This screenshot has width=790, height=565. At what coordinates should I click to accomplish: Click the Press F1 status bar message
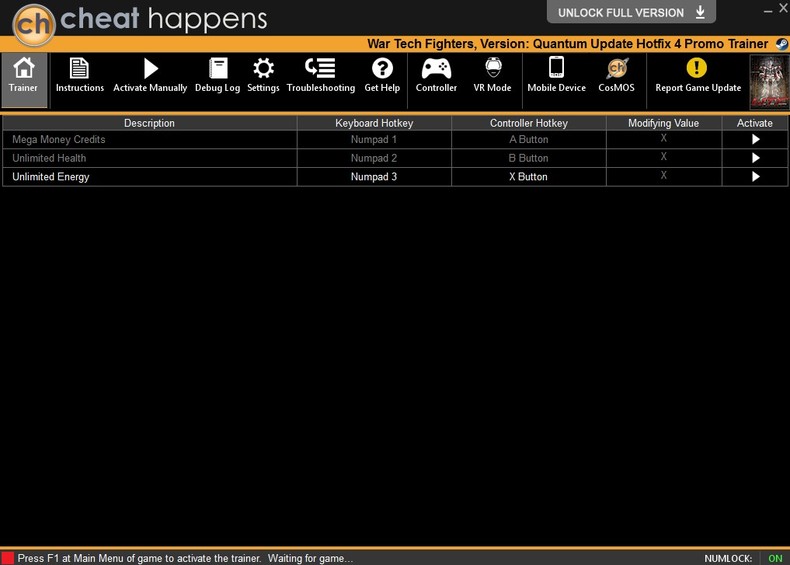185,558
